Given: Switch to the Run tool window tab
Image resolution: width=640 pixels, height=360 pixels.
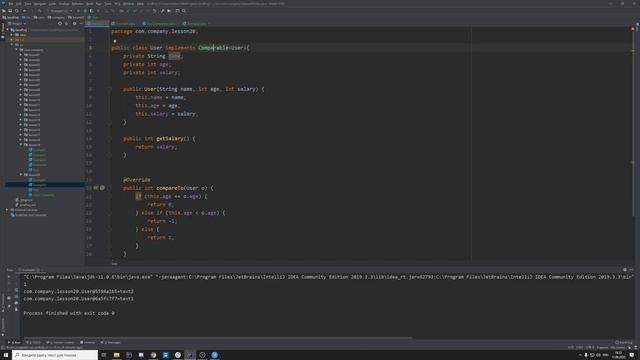Looking at the screenshot, I should coord(14,342).
